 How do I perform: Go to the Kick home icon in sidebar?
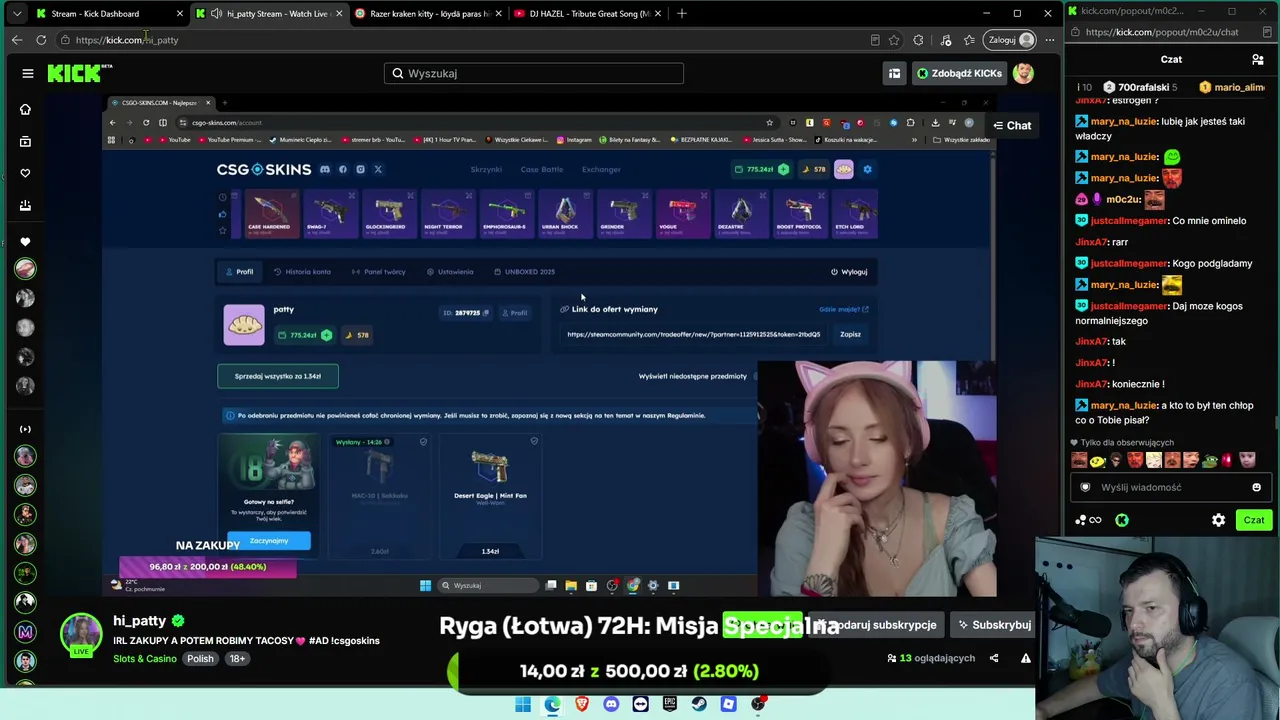[25, 109]
